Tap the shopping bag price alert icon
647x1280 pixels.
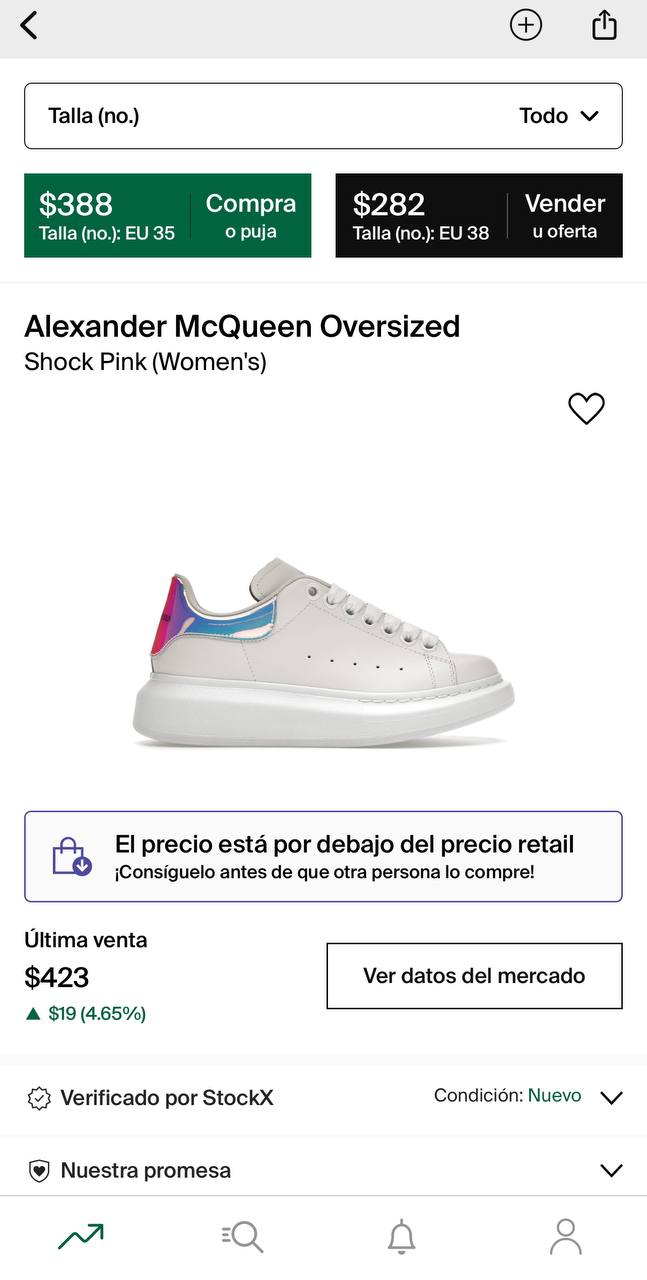click(x=72, y=857)
